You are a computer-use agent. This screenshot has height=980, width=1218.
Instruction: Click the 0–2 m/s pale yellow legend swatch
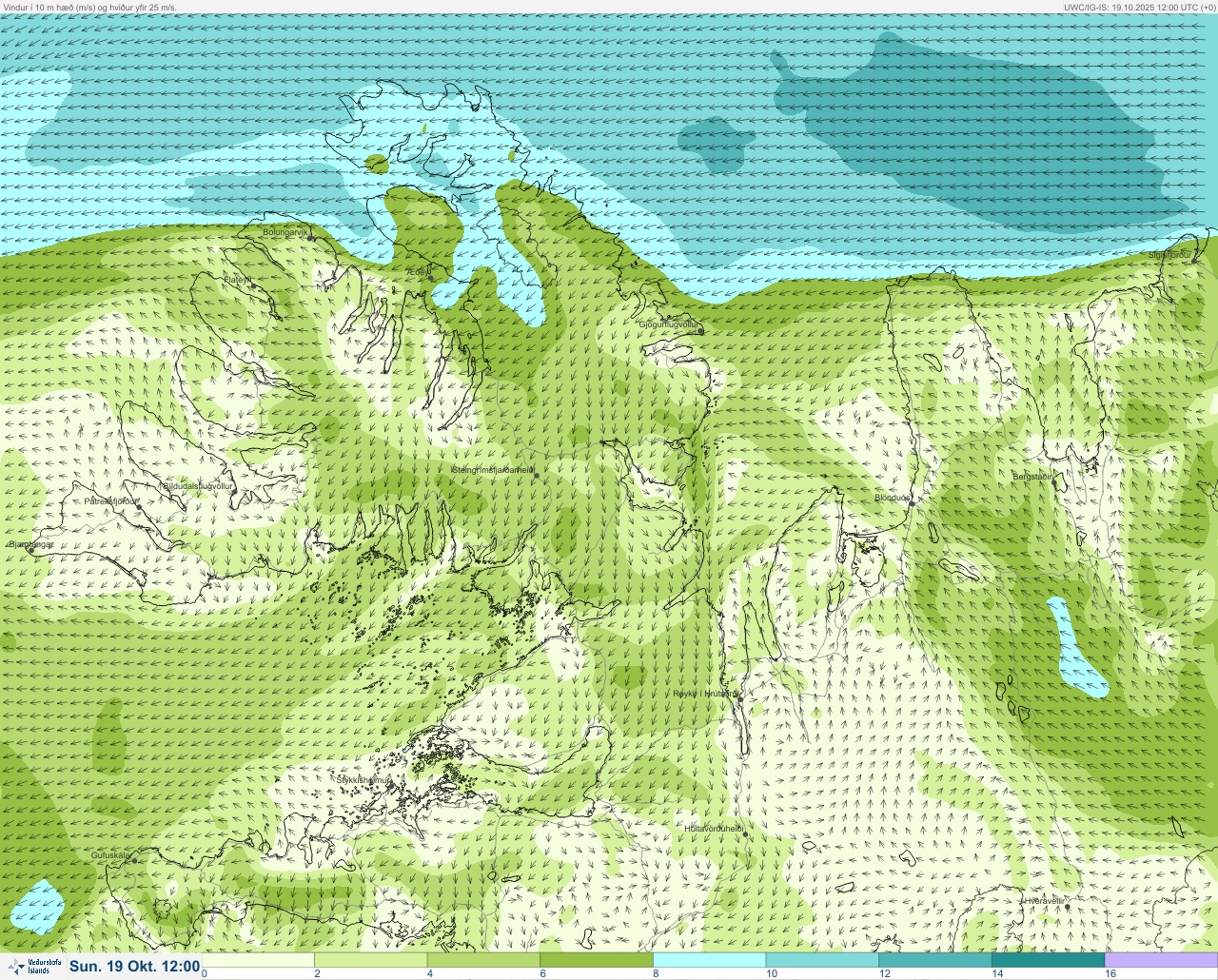[258, 960]
